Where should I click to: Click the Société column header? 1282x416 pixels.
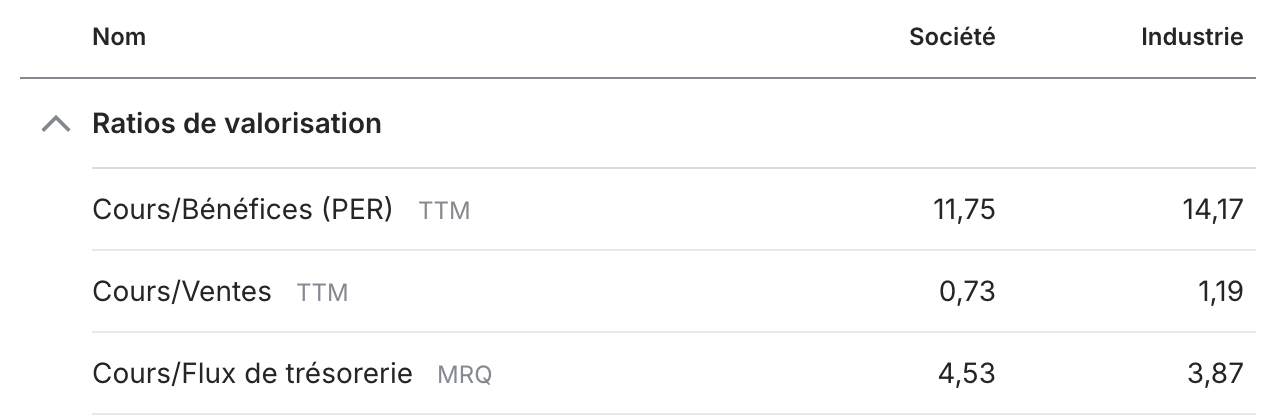click(x=952, y=37)
